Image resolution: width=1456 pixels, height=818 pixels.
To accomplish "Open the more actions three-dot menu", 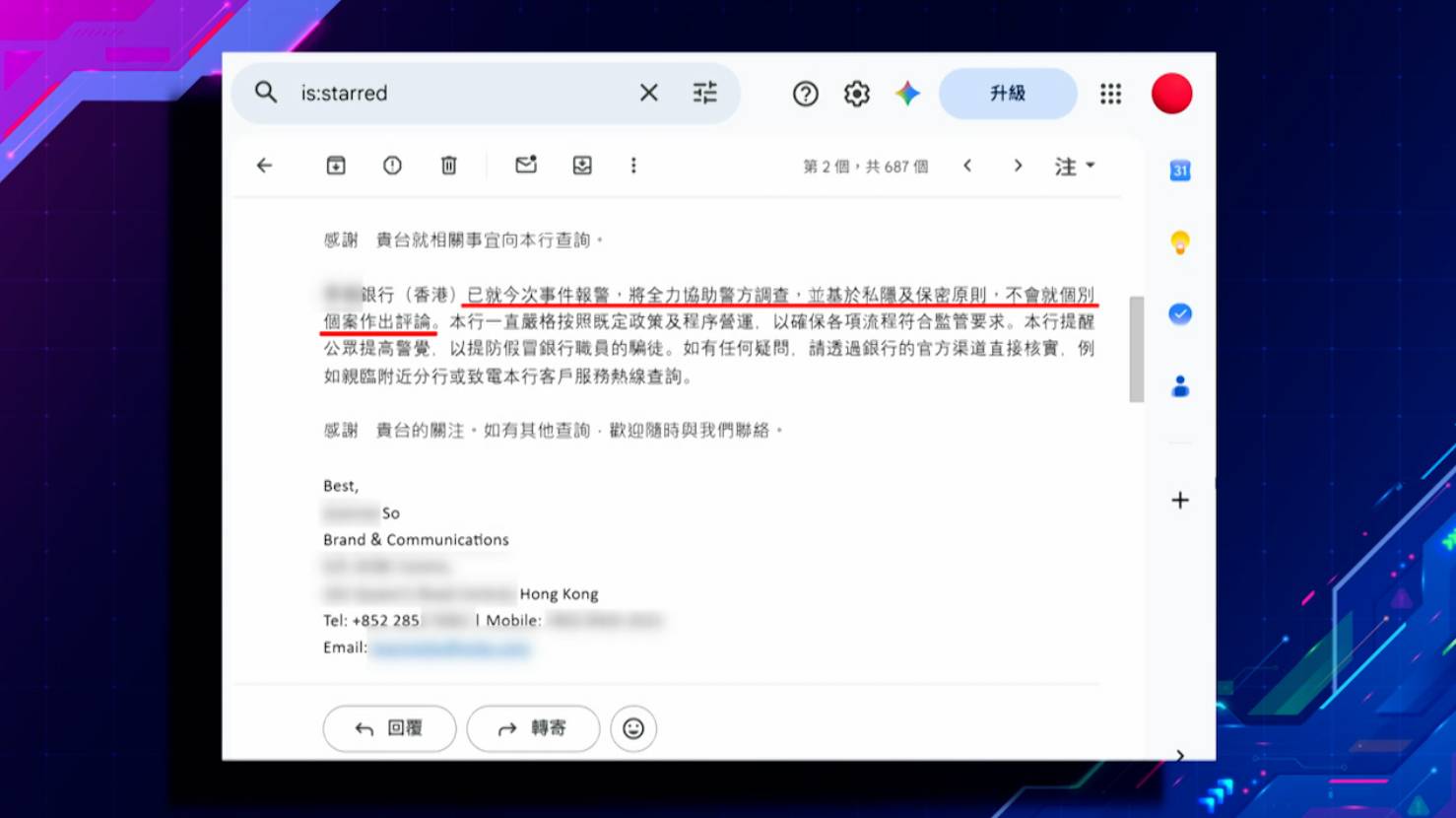I will 633,166.
